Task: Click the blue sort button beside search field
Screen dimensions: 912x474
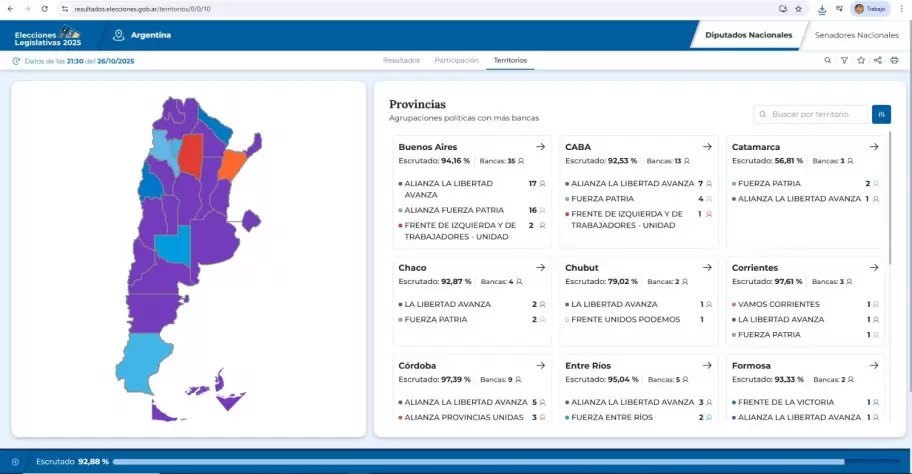Action: 881,115
